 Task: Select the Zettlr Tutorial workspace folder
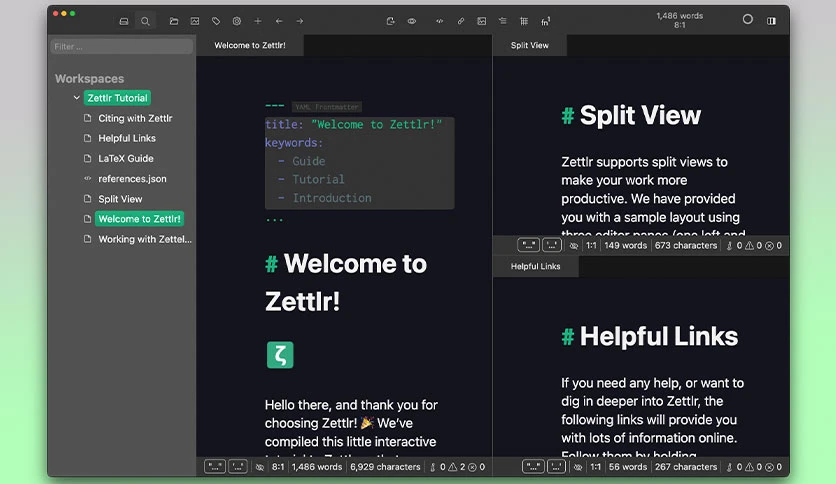117,98
